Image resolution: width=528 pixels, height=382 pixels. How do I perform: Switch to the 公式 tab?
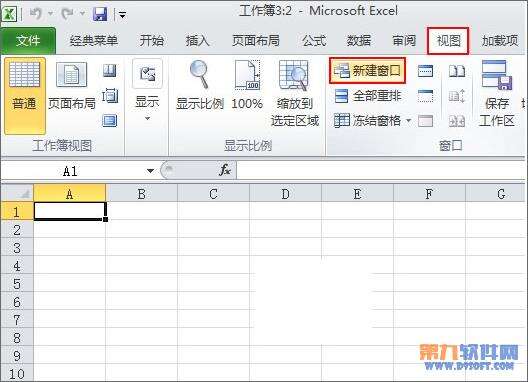pyautogui.click(x=314, y=41)
